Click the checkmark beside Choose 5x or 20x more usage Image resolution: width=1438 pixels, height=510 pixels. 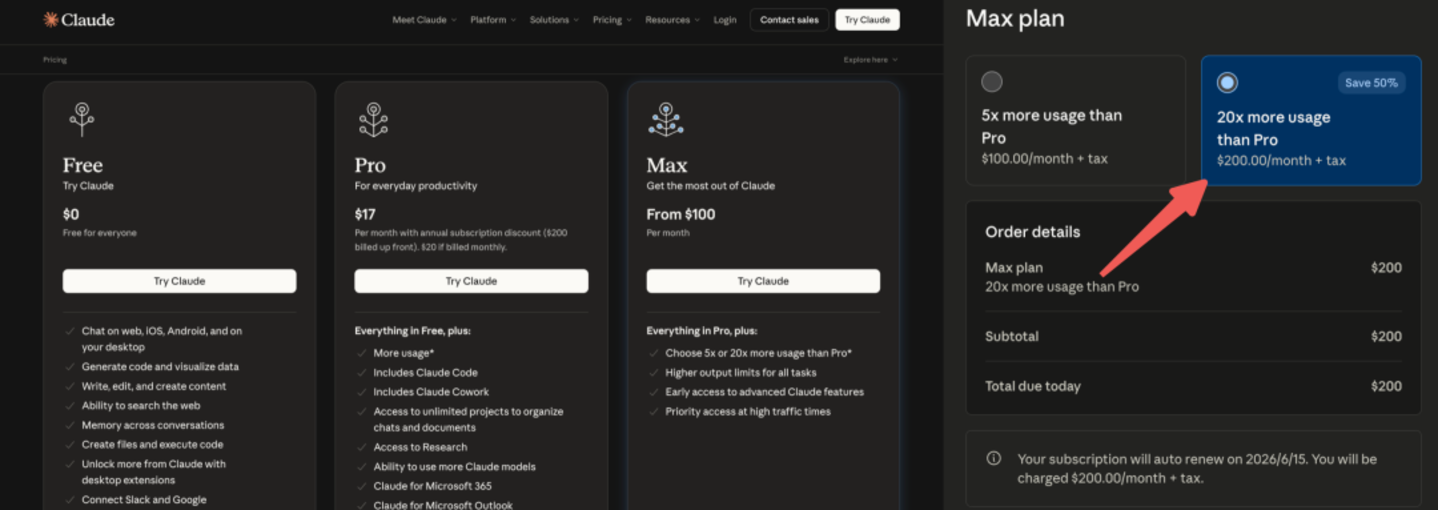653,353
